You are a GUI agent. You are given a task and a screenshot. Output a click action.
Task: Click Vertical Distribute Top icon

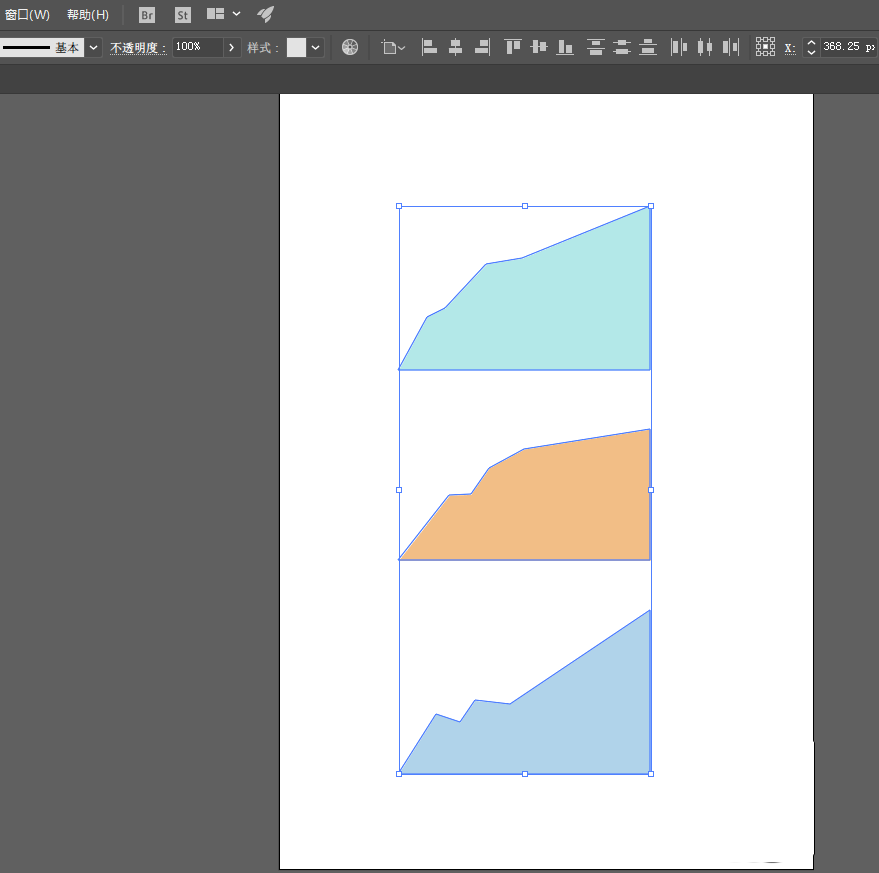[595, 47]
